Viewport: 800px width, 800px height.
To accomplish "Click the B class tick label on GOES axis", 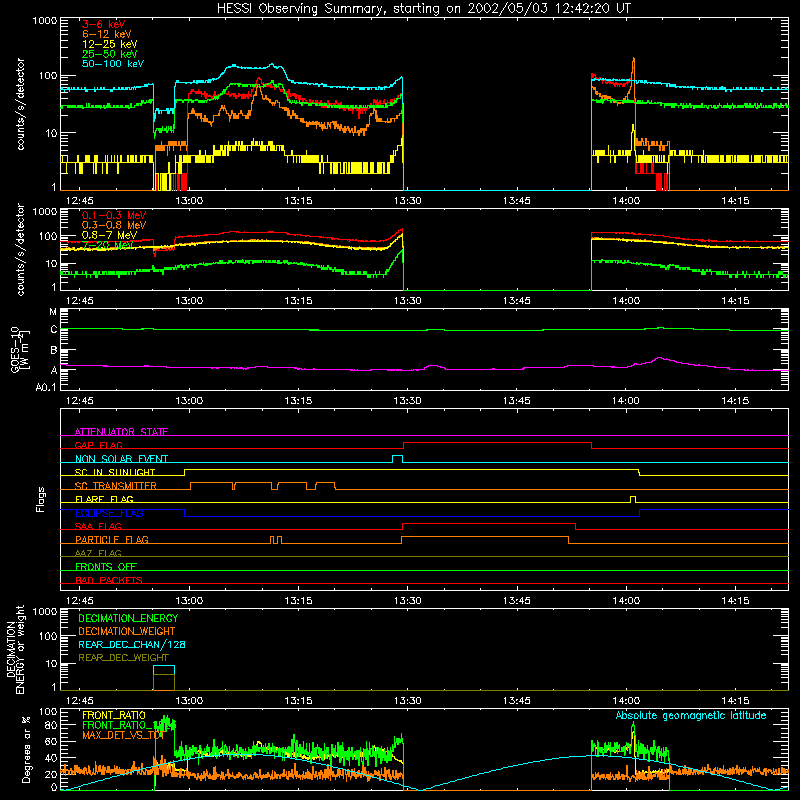I will tap(54, 350).
